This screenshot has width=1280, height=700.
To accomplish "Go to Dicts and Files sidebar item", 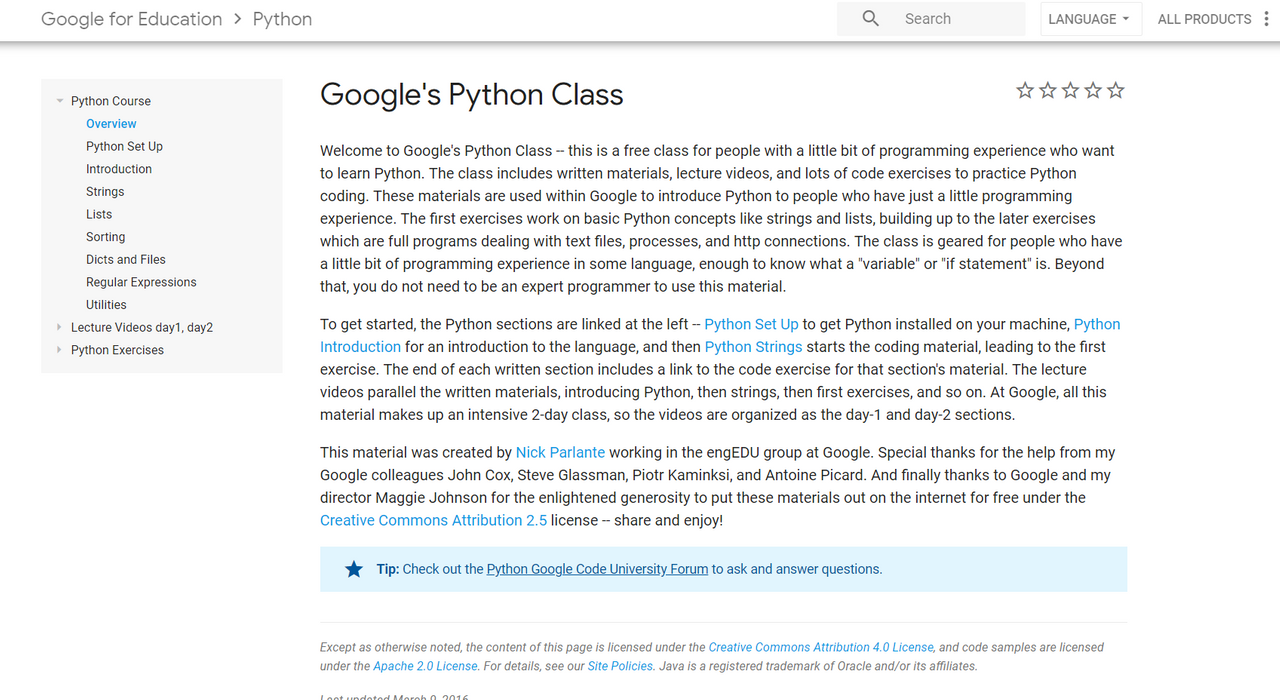I will pyautogui.click(x=126, y=259).
